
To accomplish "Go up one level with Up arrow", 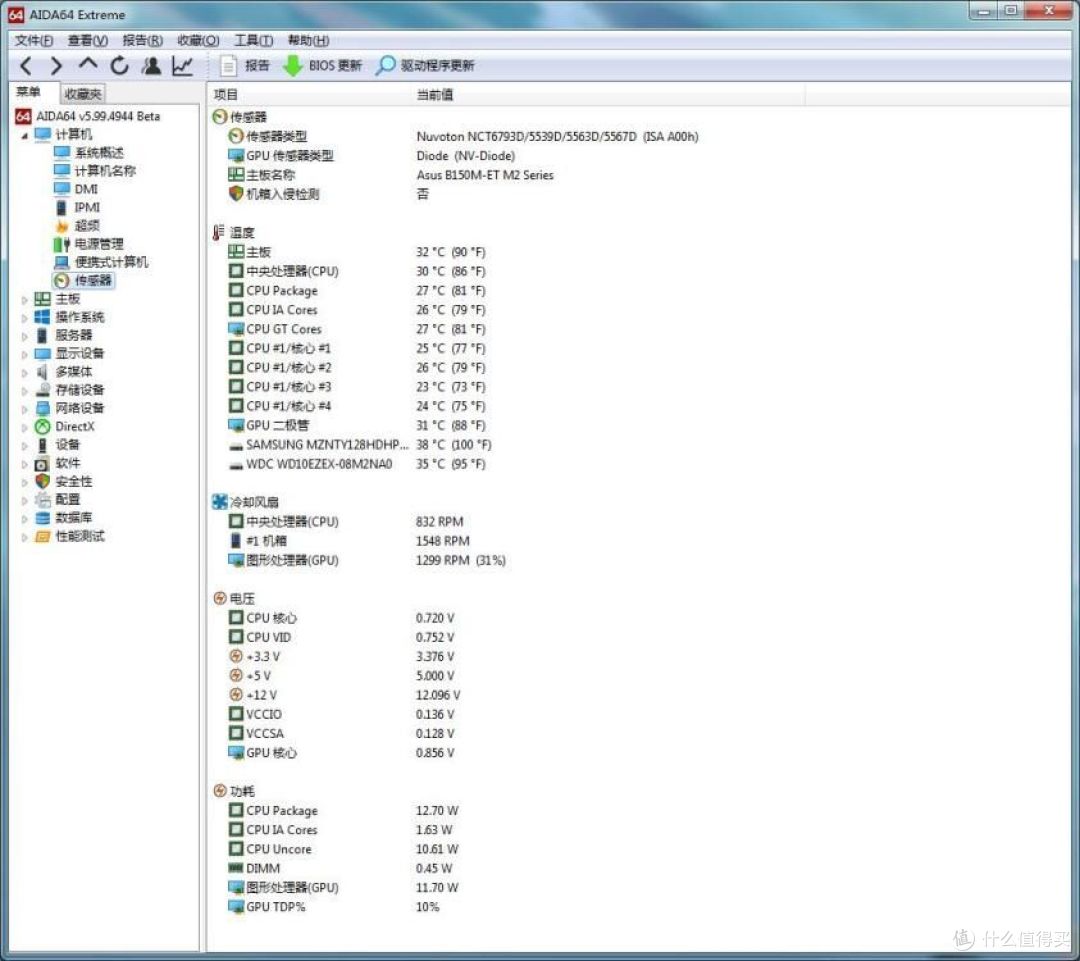I will 88,65.
